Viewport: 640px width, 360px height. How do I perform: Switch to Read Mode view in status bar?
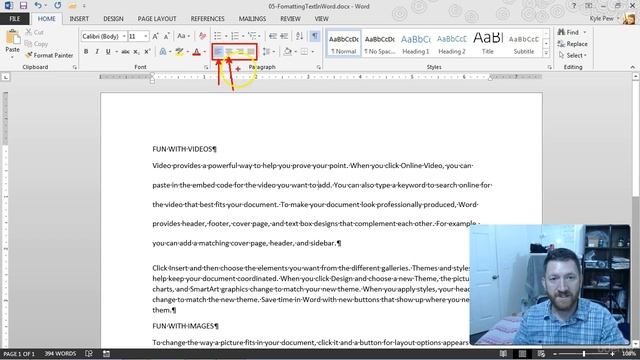tap(503, 353)
